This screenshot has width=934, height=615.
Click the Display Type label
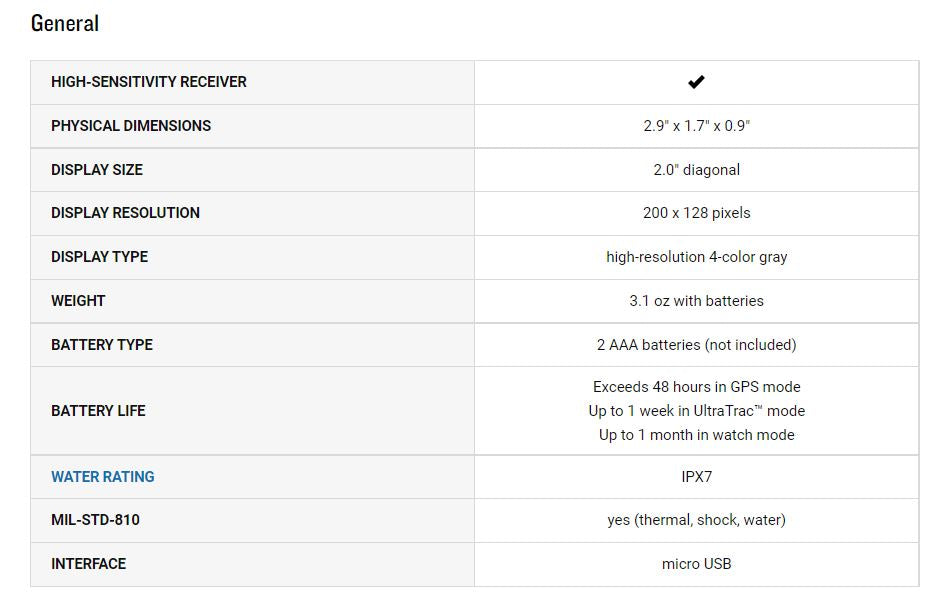(x=99, y=257)
